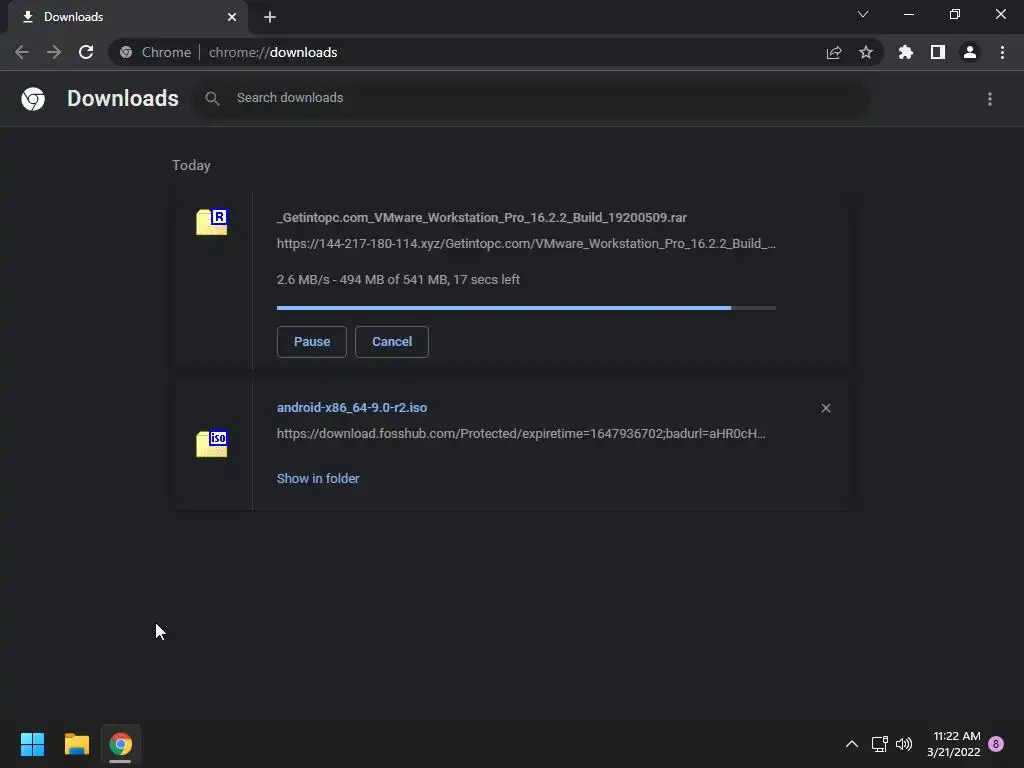Open the Windows Start menu
This screenshot has width=1024, height=768.
coord(33,744)
